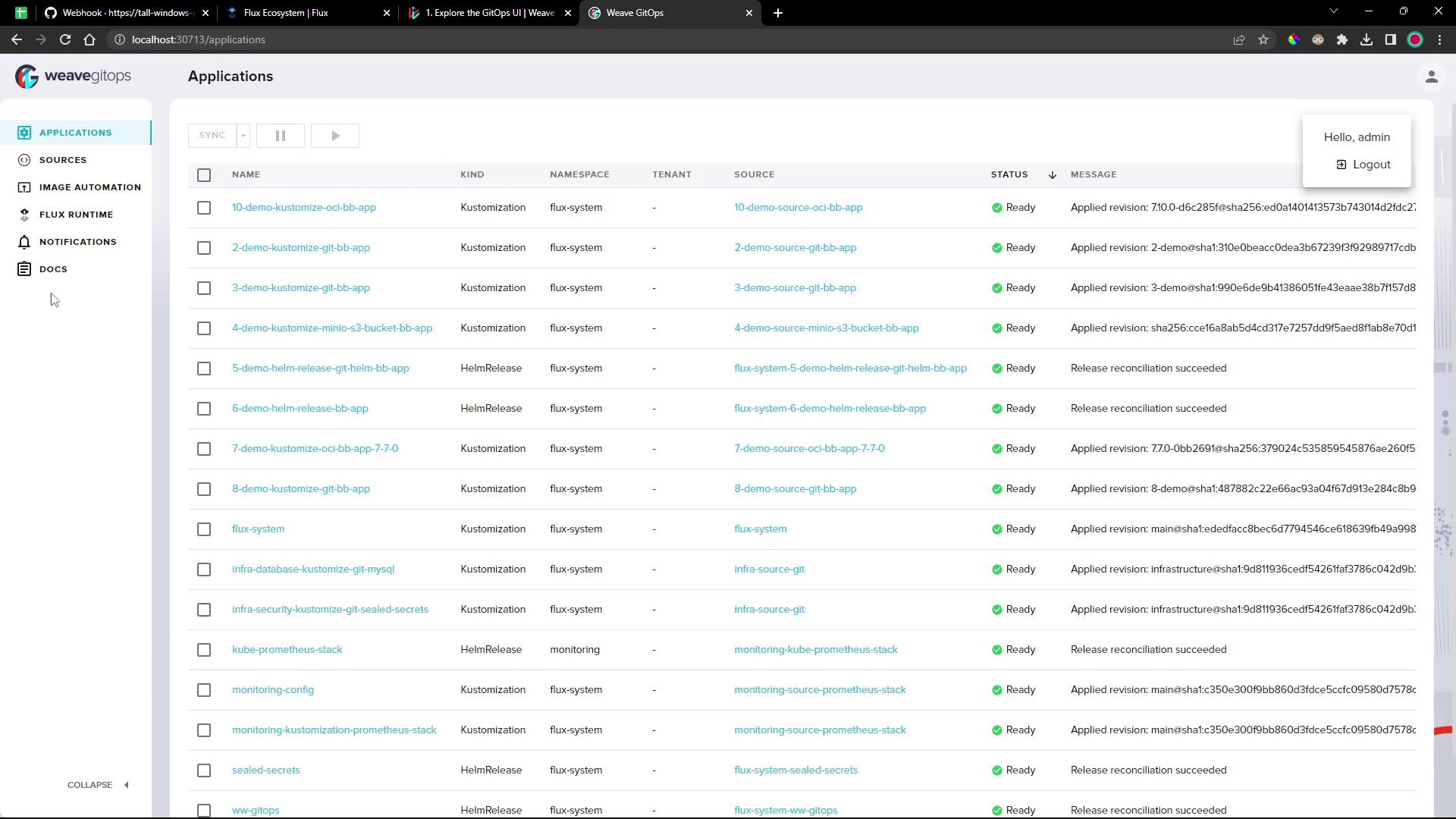Check the flux-system row checkbox
The width and height of the screenshot is (1456, 819).
pos(204,529)
